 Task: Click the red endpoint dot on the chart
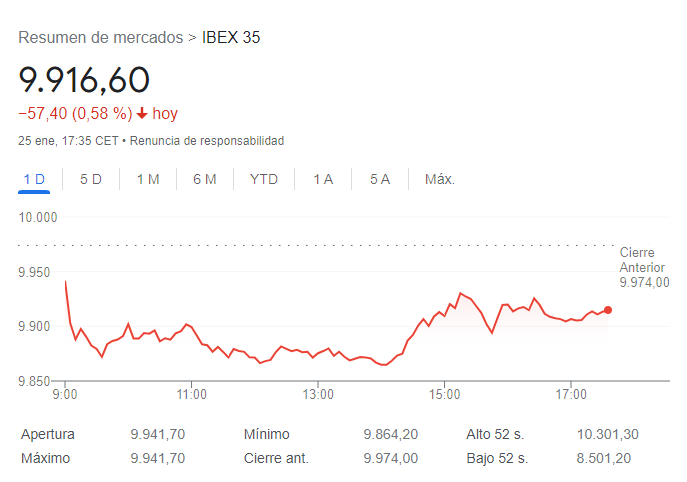coord(608,310)
